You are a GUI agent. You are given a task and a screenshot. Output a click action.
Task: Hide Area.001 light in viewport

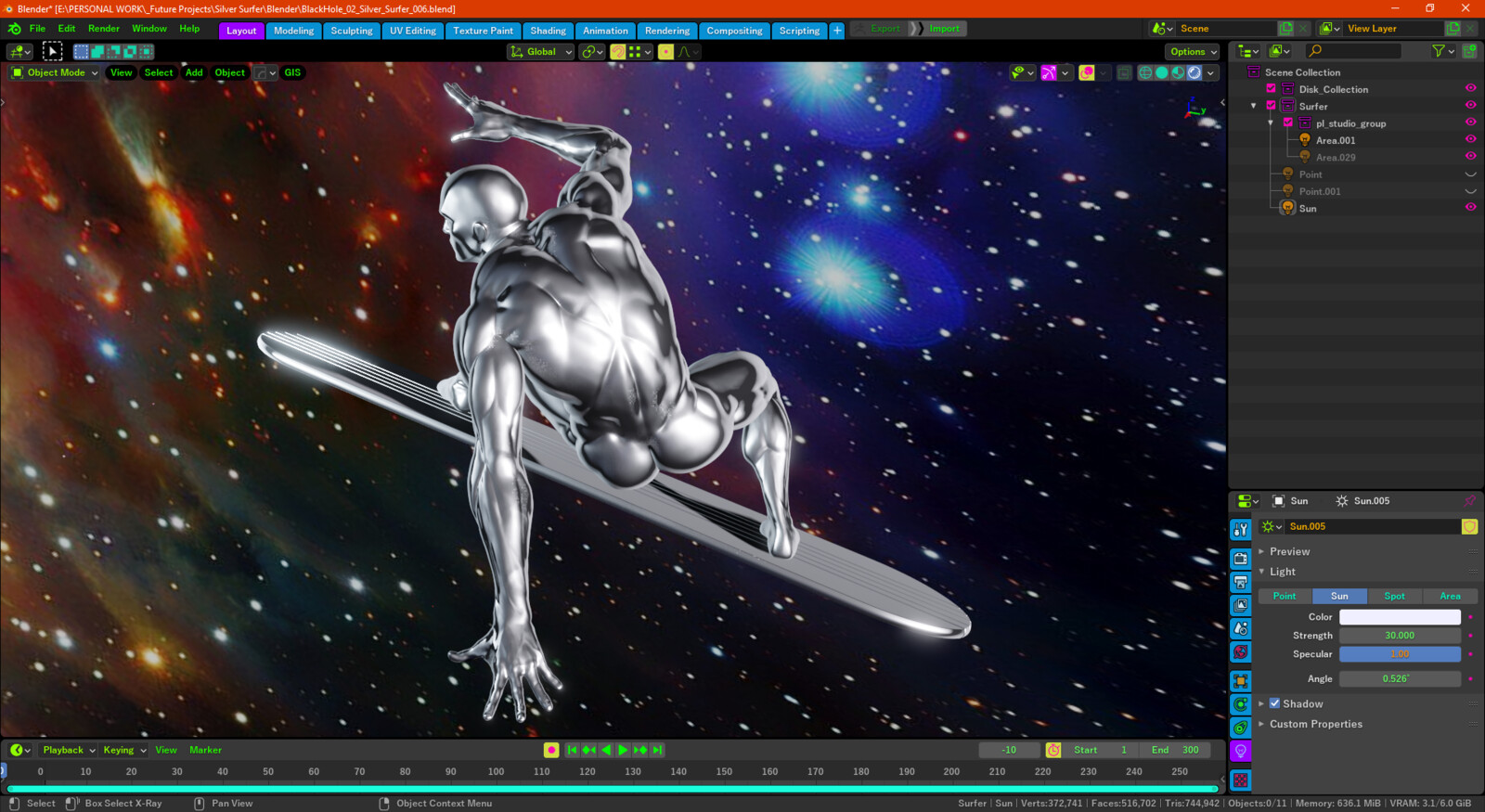[1470, 140]
